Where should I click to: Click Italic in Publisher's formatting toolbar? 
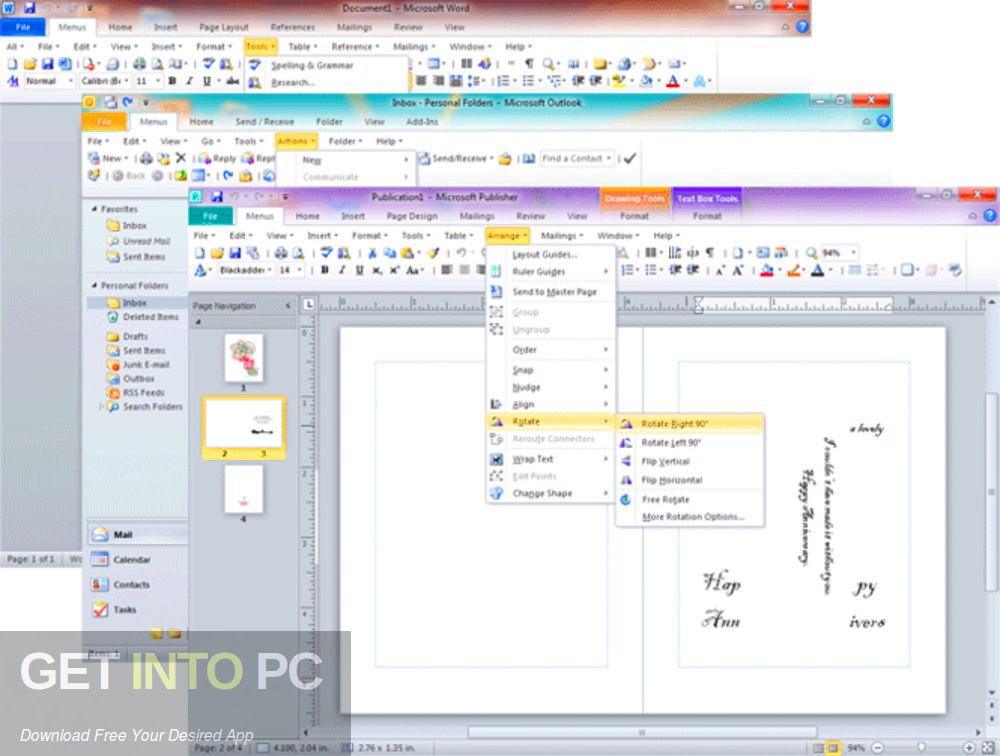click(x=342, y=270)
